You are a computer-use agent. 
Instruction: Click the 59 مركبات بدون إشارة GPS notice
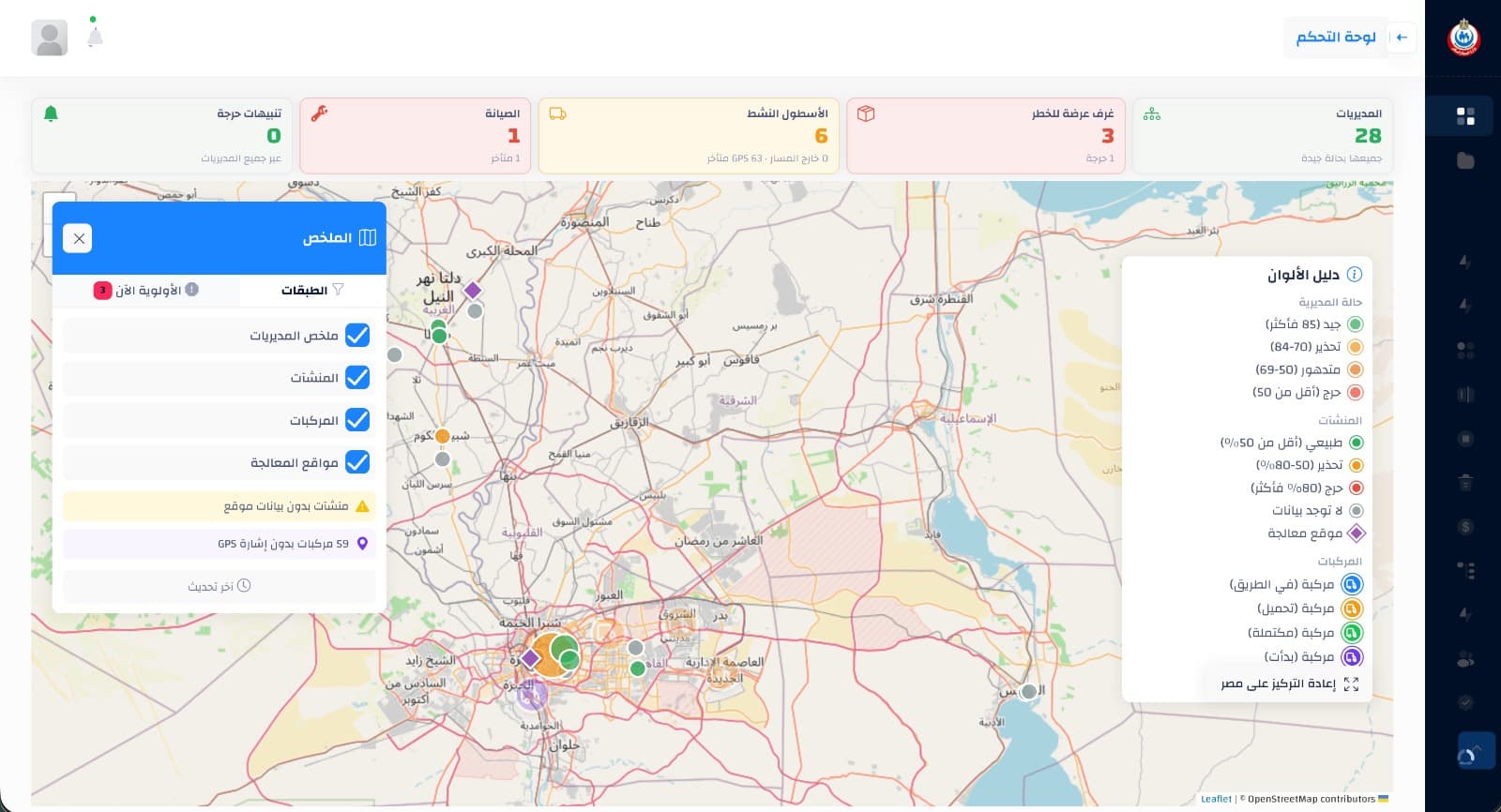tap(220, 544)
